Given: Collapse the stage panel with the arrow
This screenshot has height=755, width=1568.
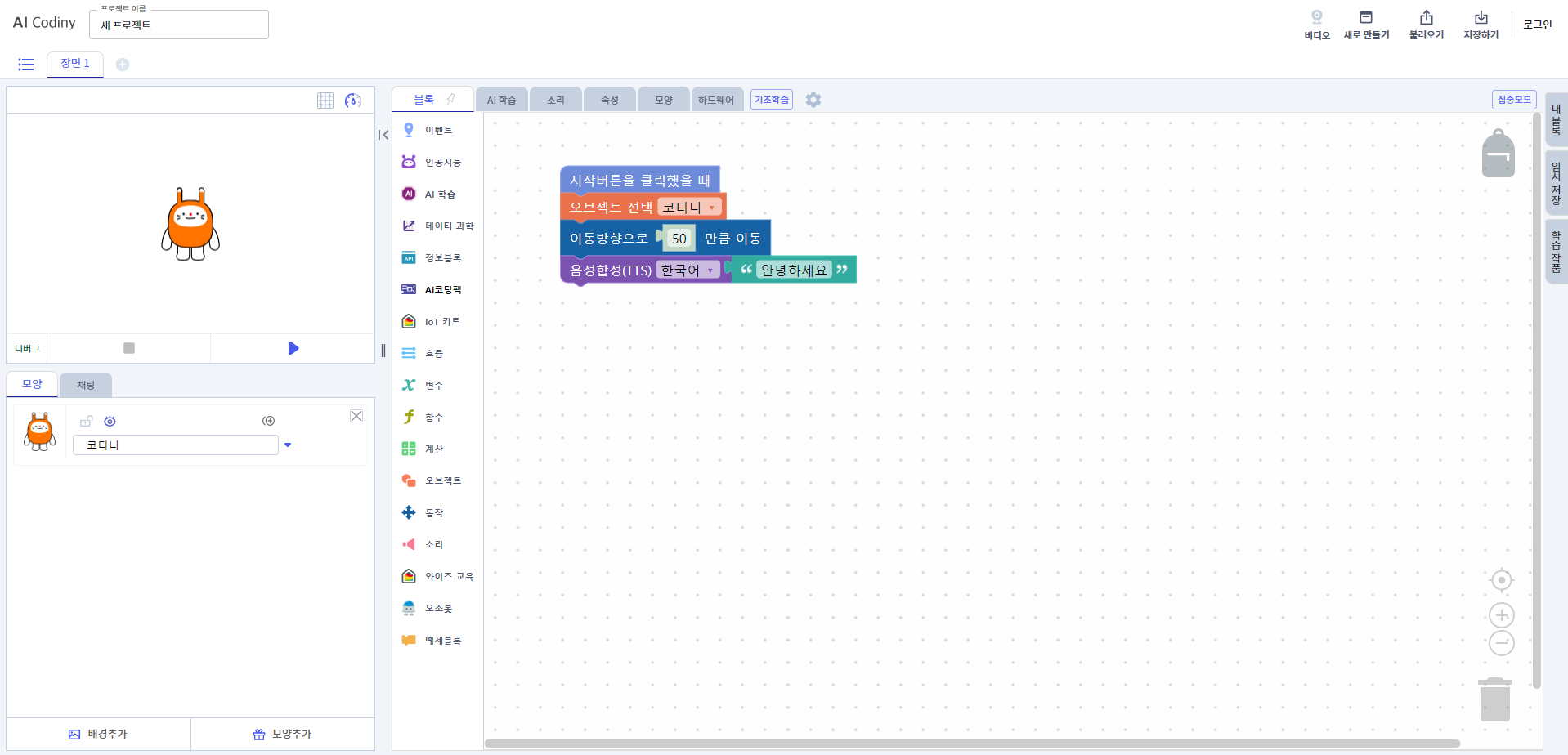Looking at the screenshot, I should click(x=383, y=135).
